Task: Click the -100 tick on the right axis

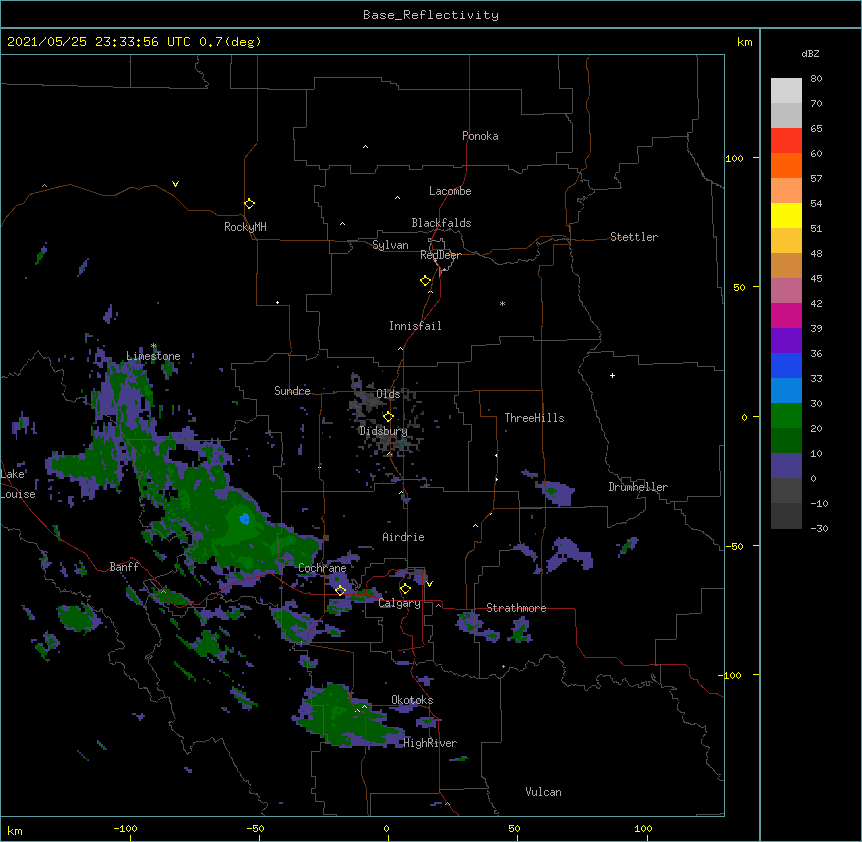Action: pos(730,675)
